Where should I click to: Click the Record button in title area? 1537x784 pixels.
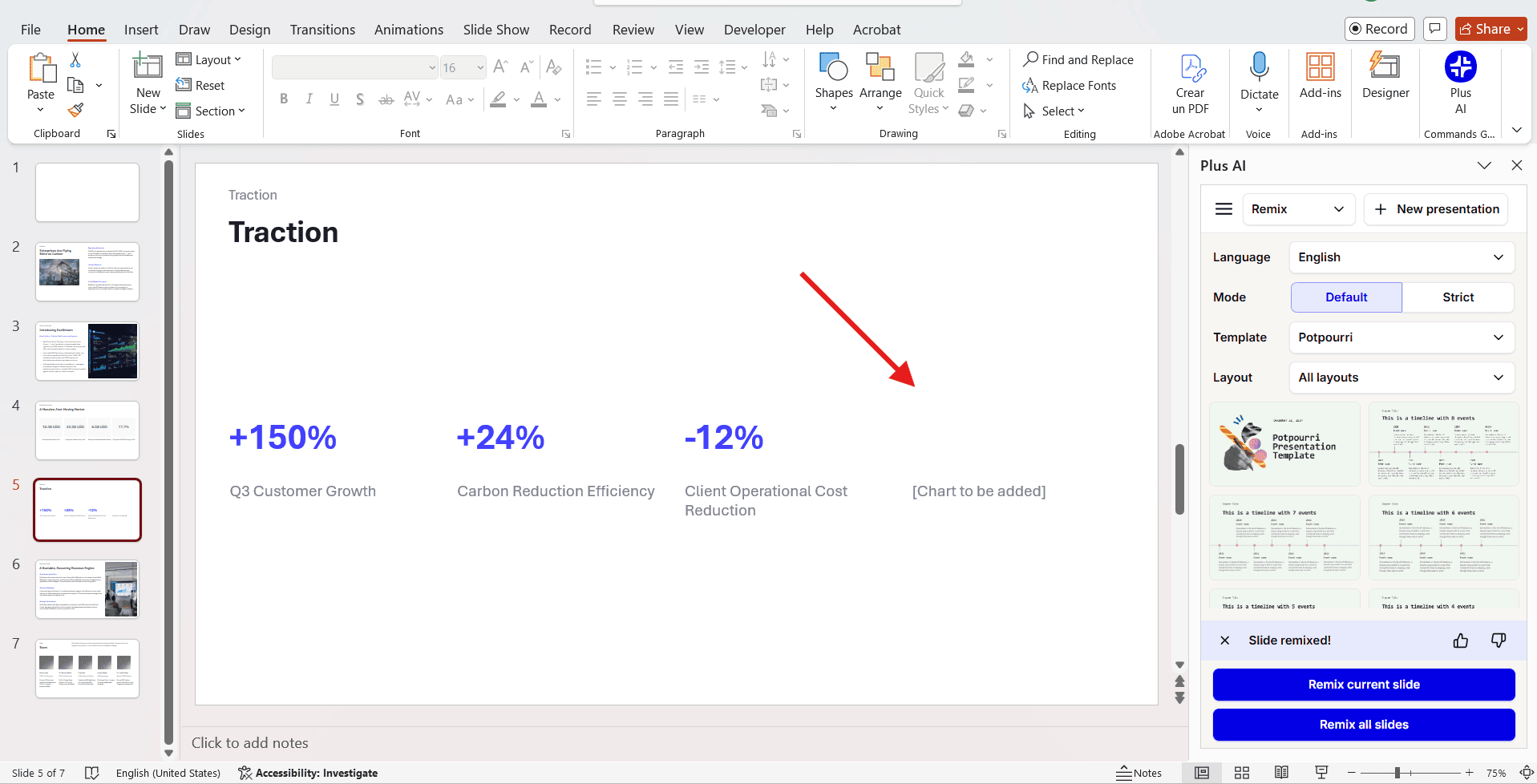[x=1379, y=29]
